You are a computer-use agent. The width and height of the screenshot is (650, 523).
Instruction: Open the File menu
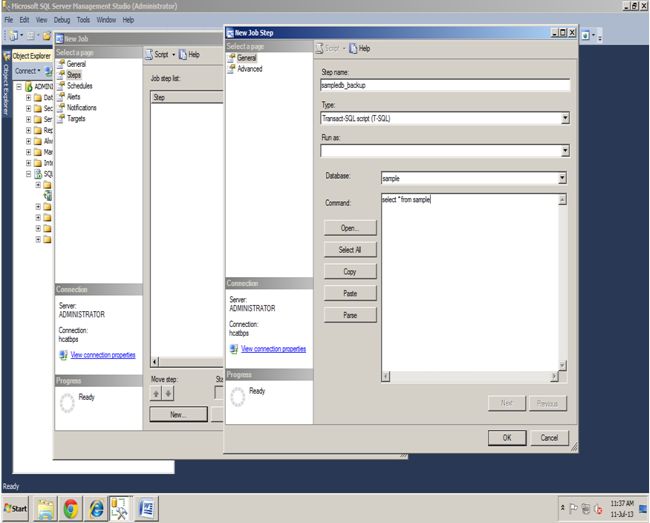click(x=9, y=20)
